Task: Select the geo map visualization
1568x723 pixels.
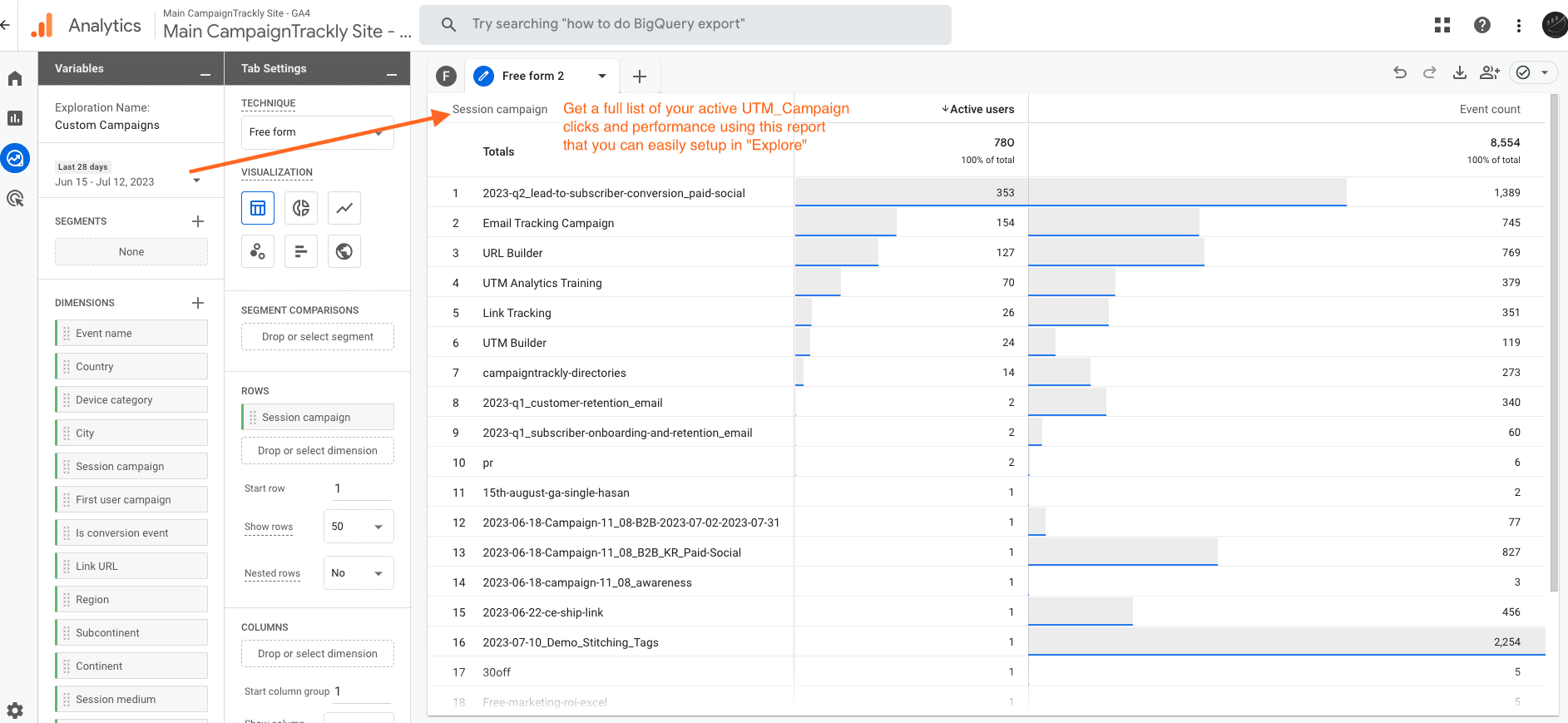Action: (x=344, y=251)
